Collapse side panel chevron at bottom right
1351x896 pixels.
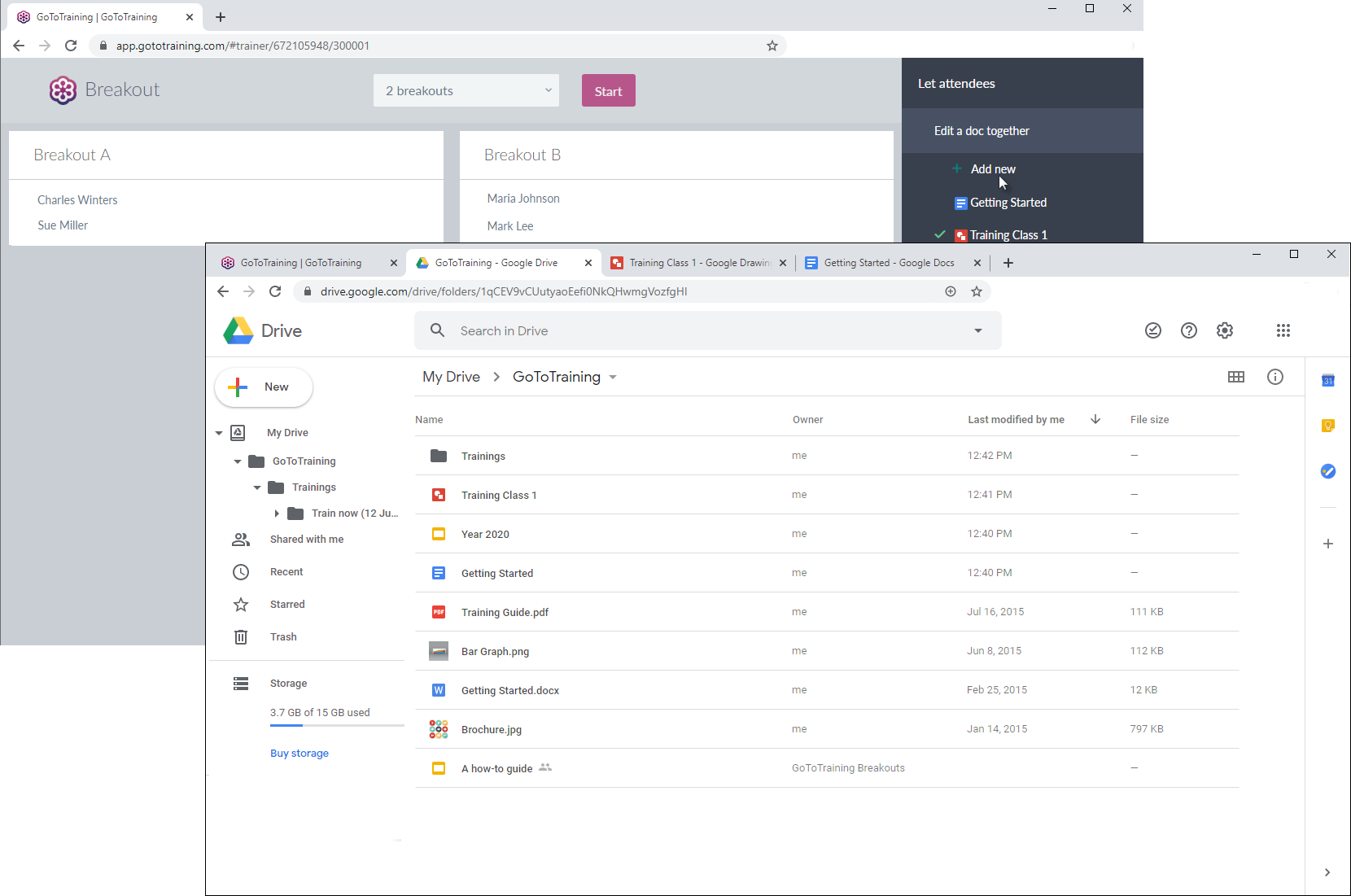(x=1327, y=872)
